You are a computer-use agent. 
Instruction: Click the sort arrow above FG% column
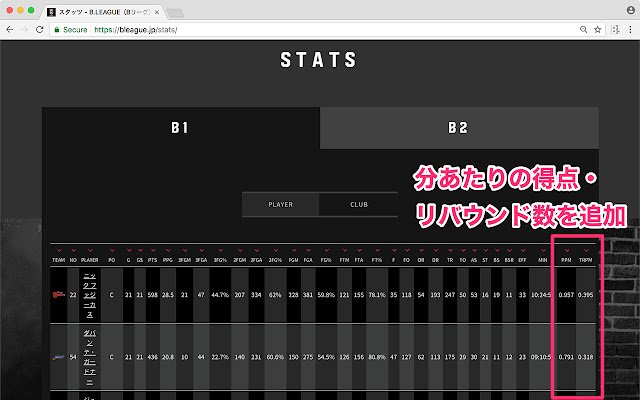click(x=326, y=250)
